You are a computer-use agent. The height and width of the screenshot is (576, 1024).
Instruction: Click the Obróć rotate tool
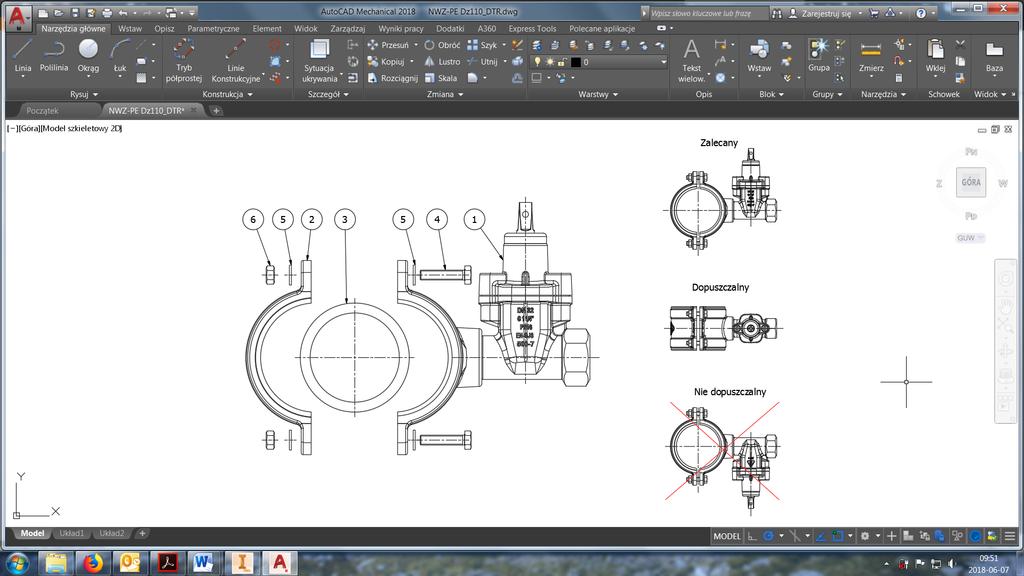[x=442, y=45]
